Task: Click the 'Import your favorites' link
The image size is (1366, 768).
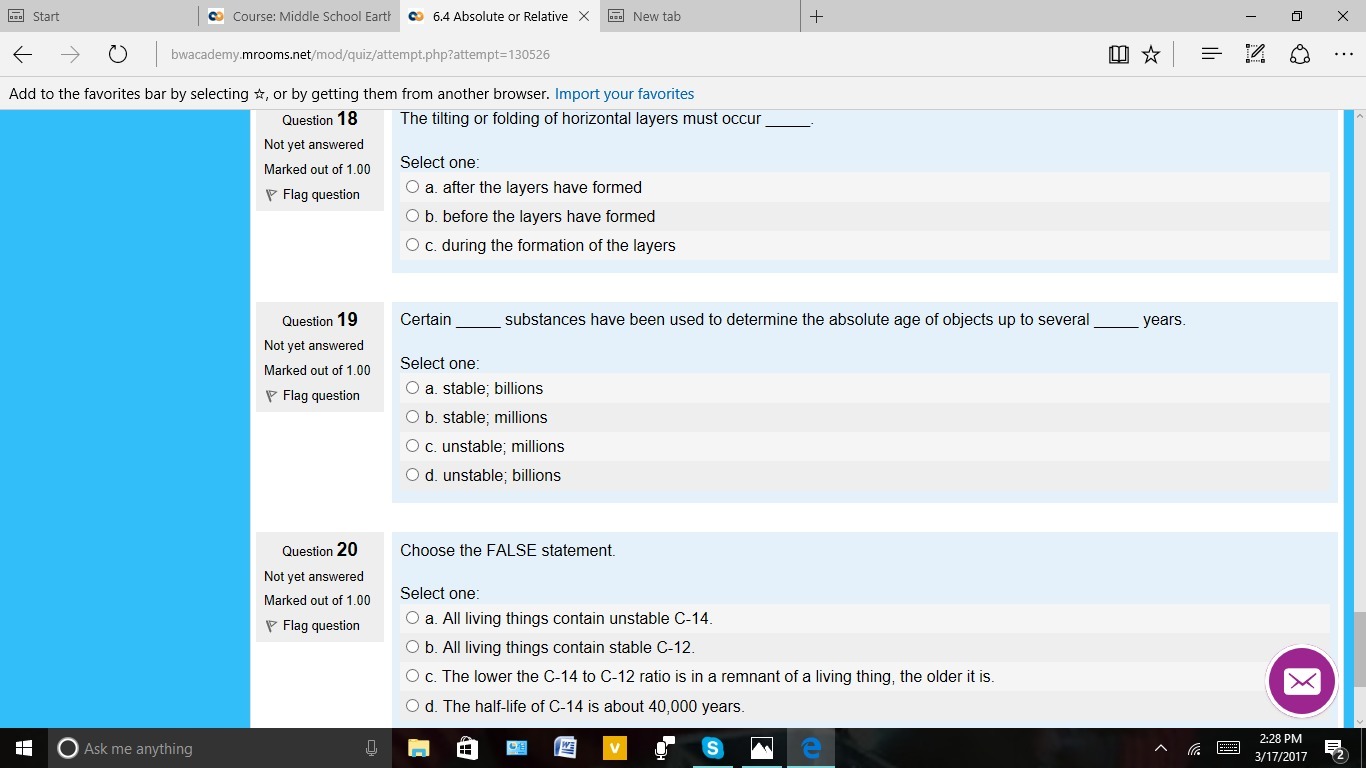Action: pyautogui.click(x=624, y=94)
